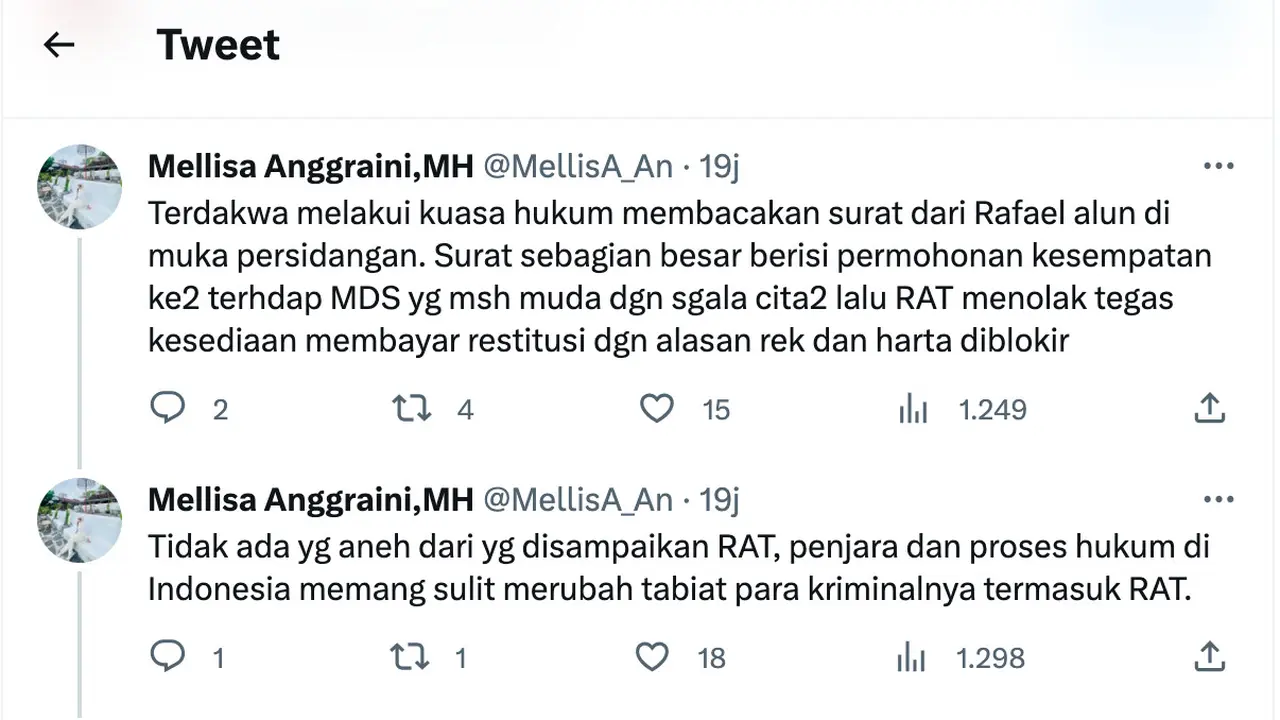Open Mellisa Anggraini's display name
The image size is (1280, 720).
coord(311,166)
